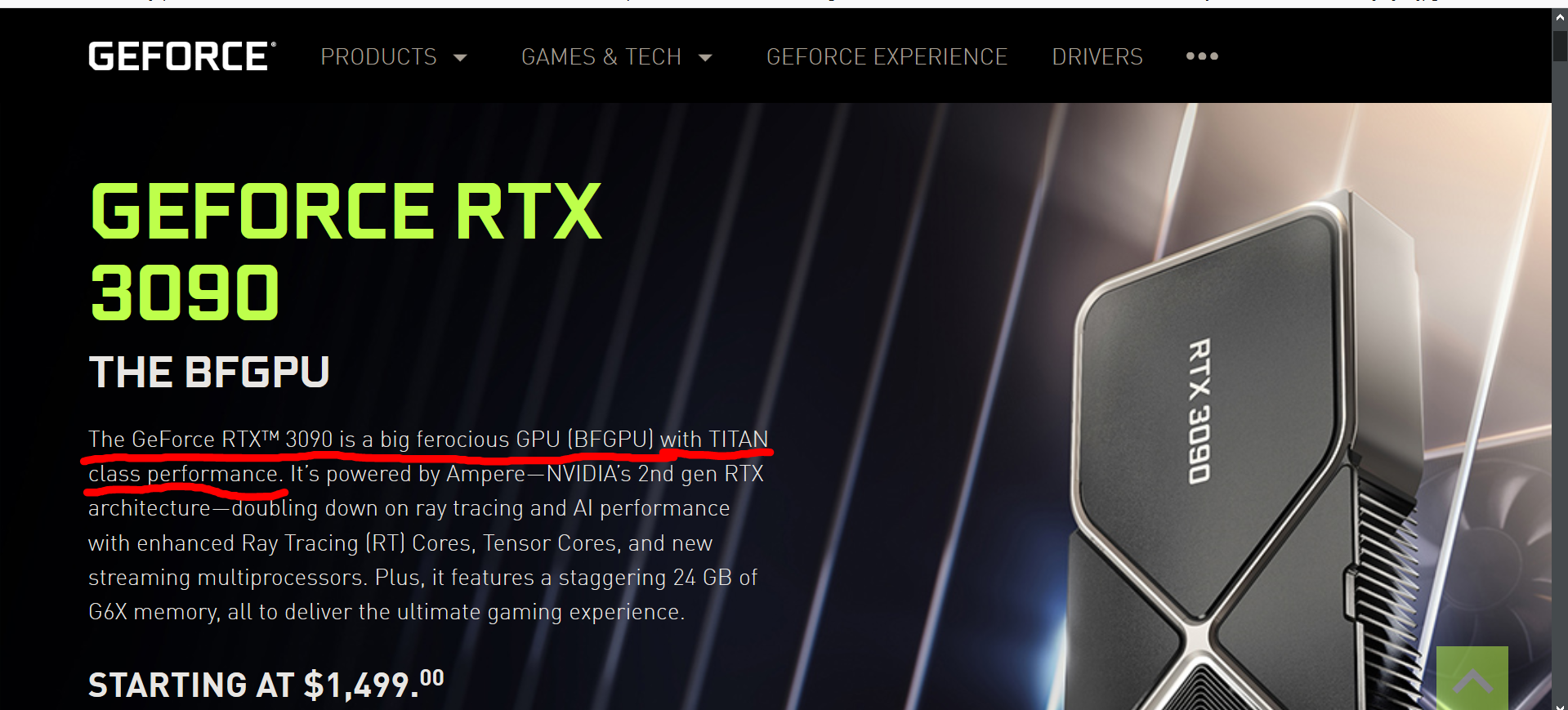Open the DRIVERS link
Viewport: 1568px width, 710px height.
1097,57
